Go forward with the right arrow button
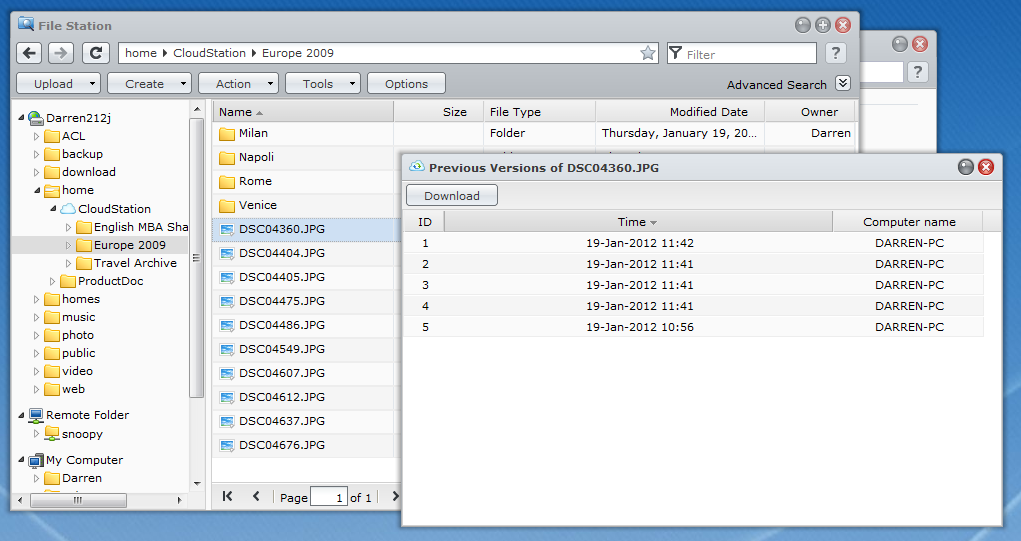 click(x=61, y=53)
